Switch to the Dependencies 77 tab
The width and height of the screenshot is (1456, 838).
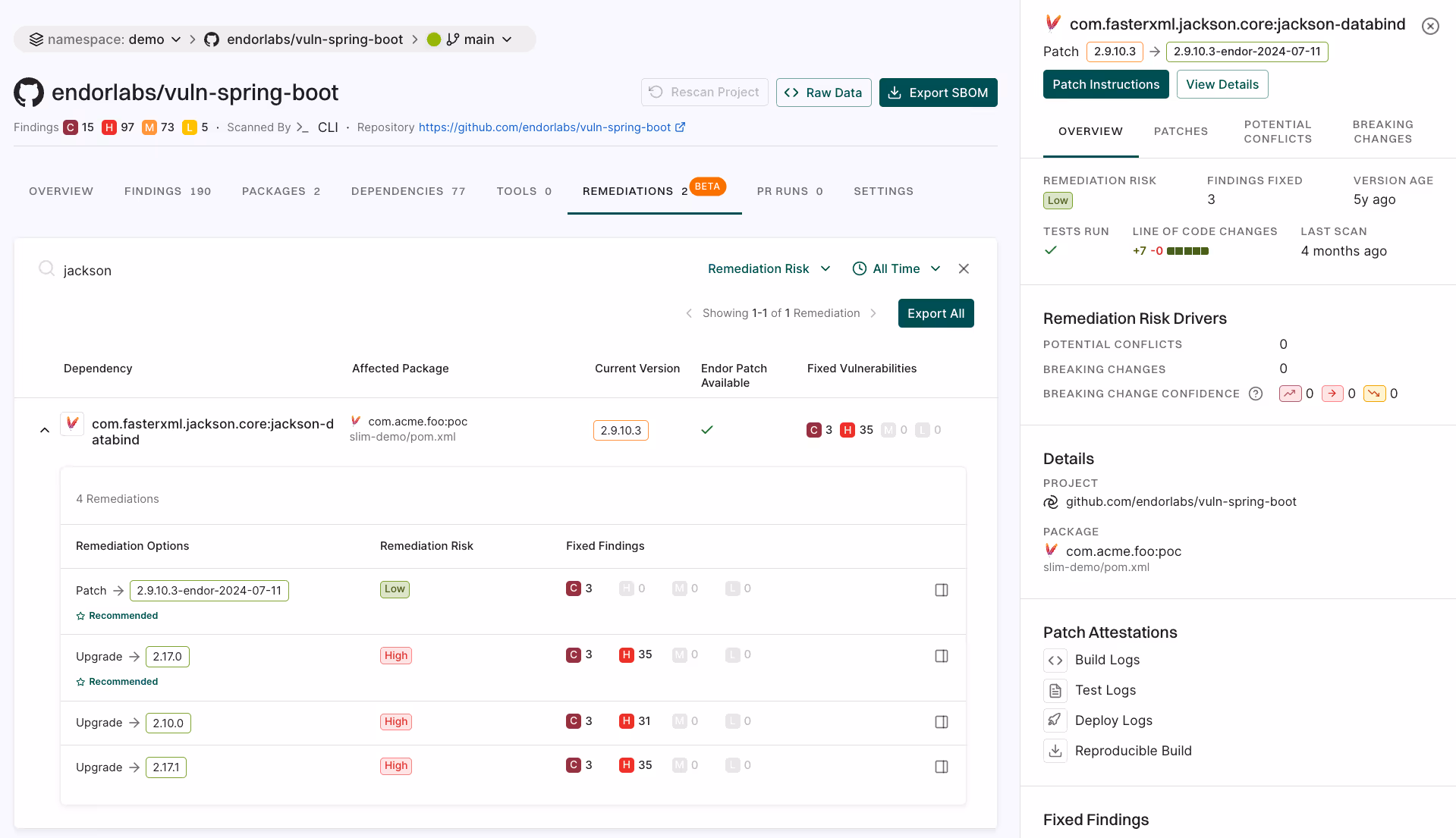[x=408, y=191]
